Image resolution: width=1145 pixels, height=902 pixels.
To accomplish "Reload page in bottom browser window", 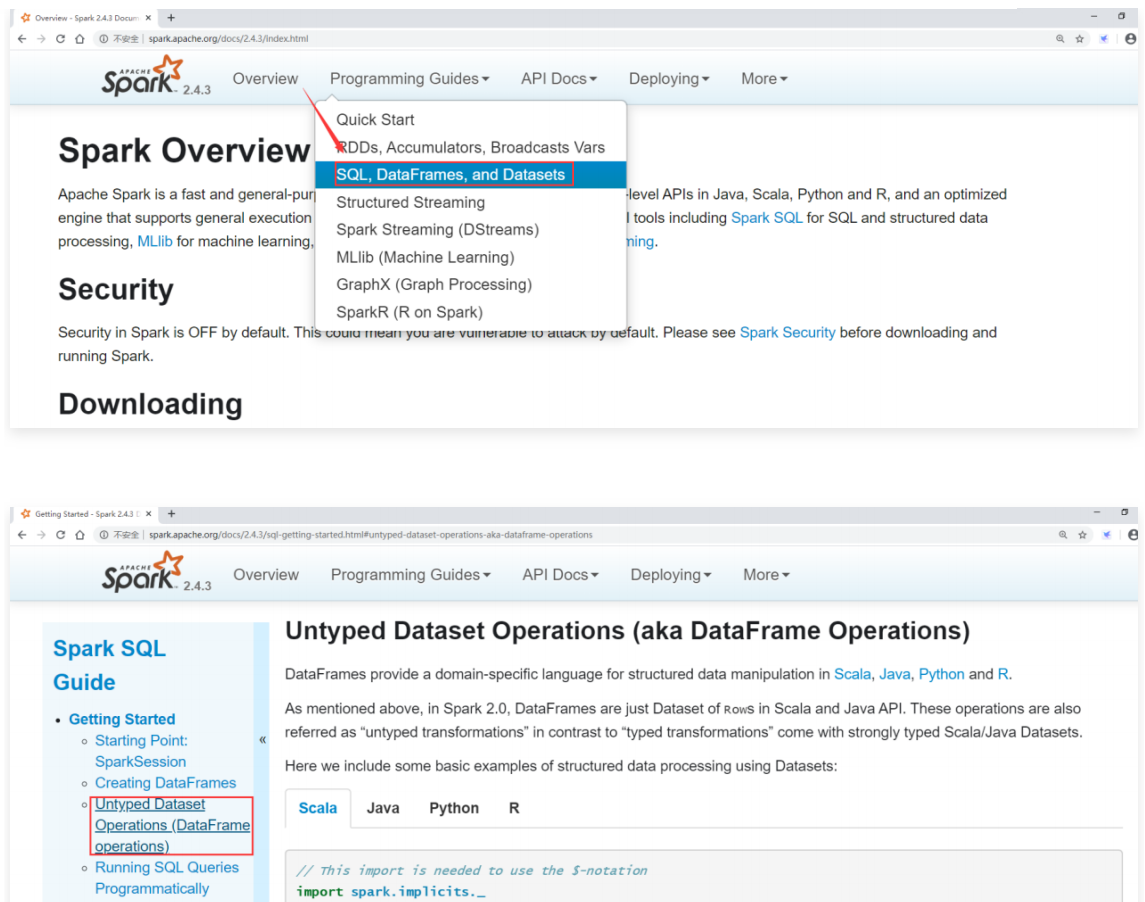I will [x=61, y=535].
